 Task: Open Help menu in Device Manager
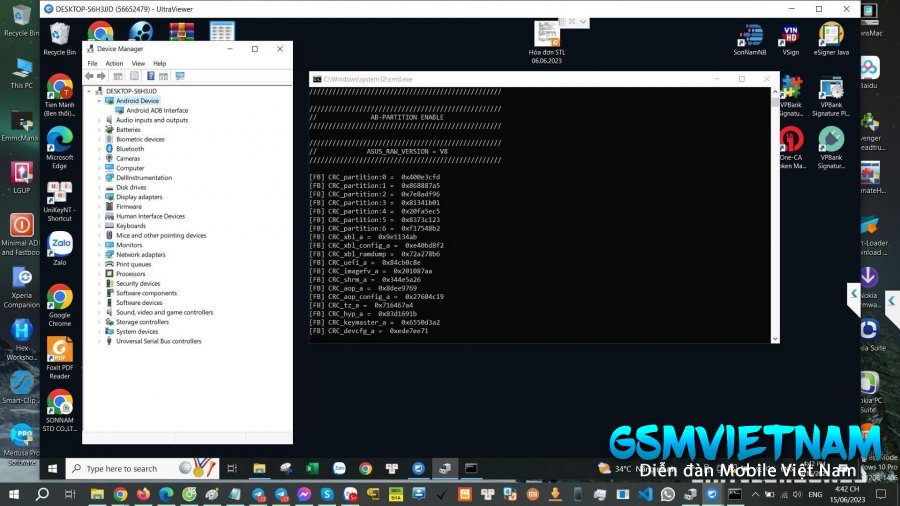[x=160, y=63]
